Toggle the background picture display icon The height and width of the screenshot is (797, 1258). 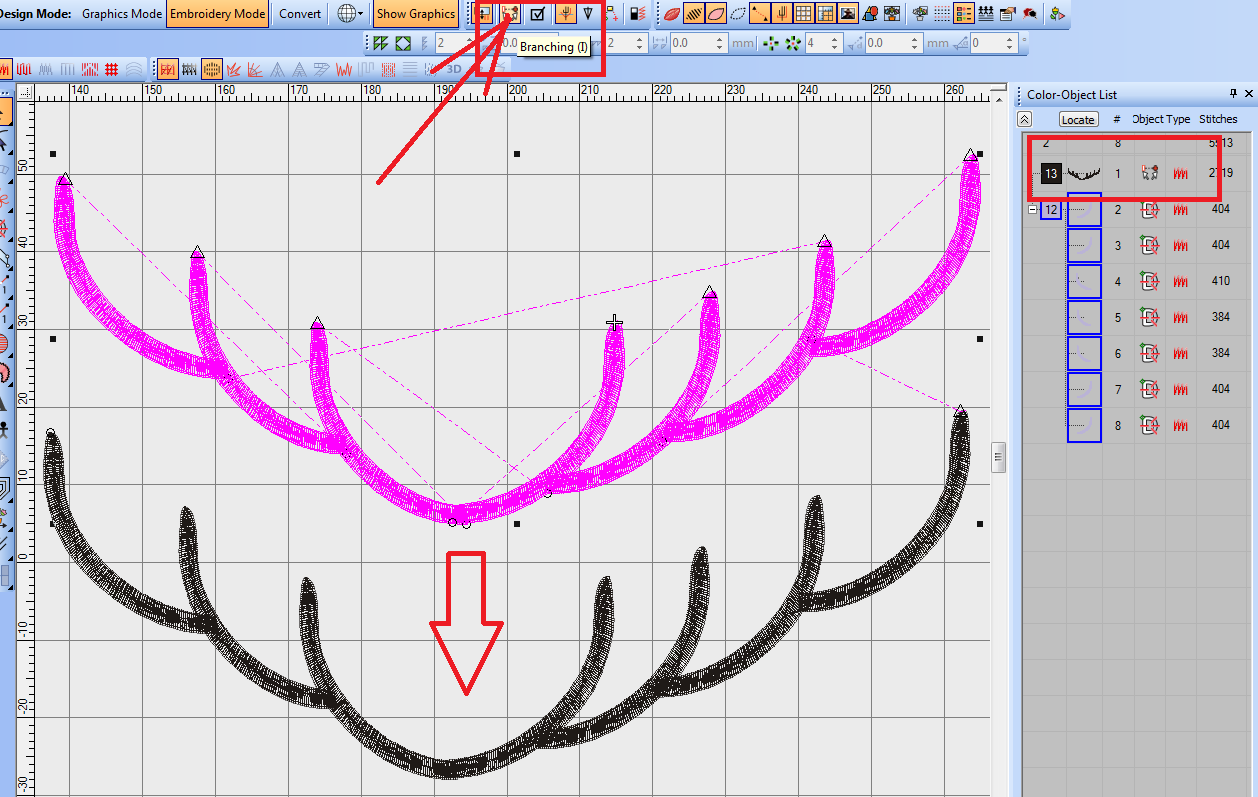[x=848, y=14]
